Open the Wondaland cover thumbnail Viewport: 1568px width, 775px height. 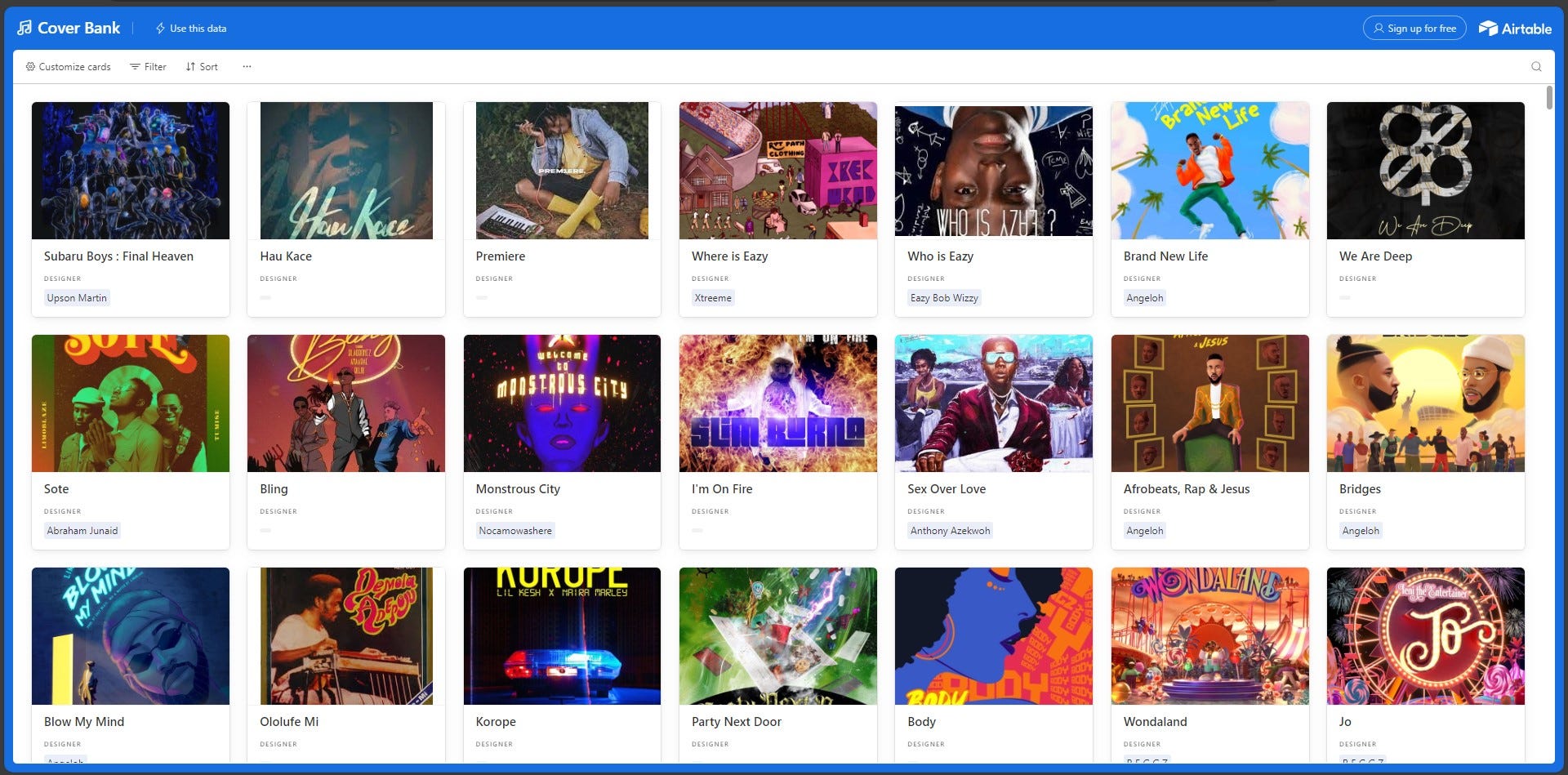point(1210,636)
